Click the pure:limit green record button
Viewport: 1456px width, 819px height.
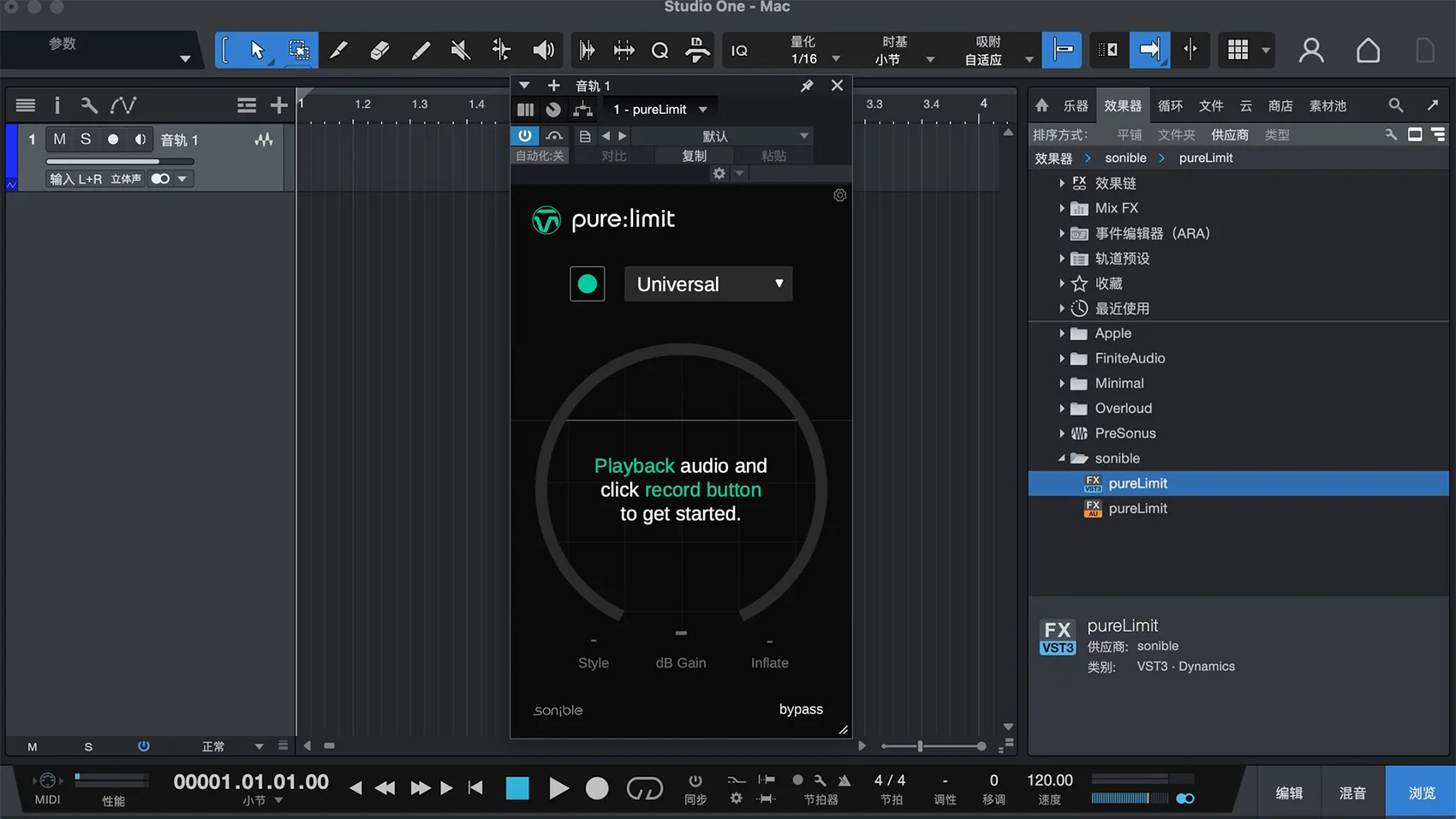click(588, 284)
